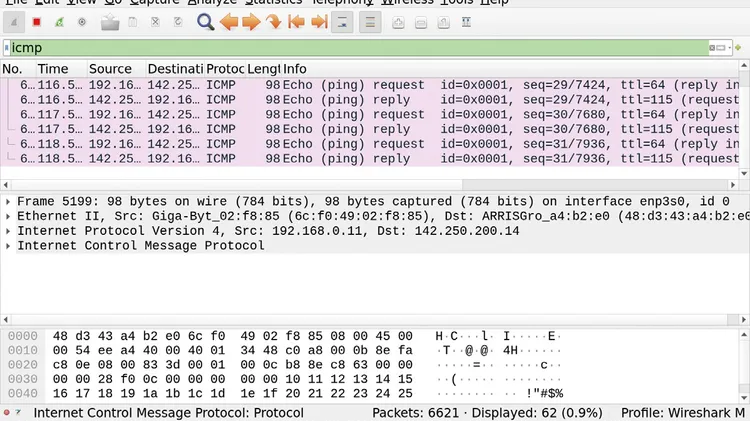The image size is (750, 421).
Task: Open capture options gear icon
Action: click(82, 22)
